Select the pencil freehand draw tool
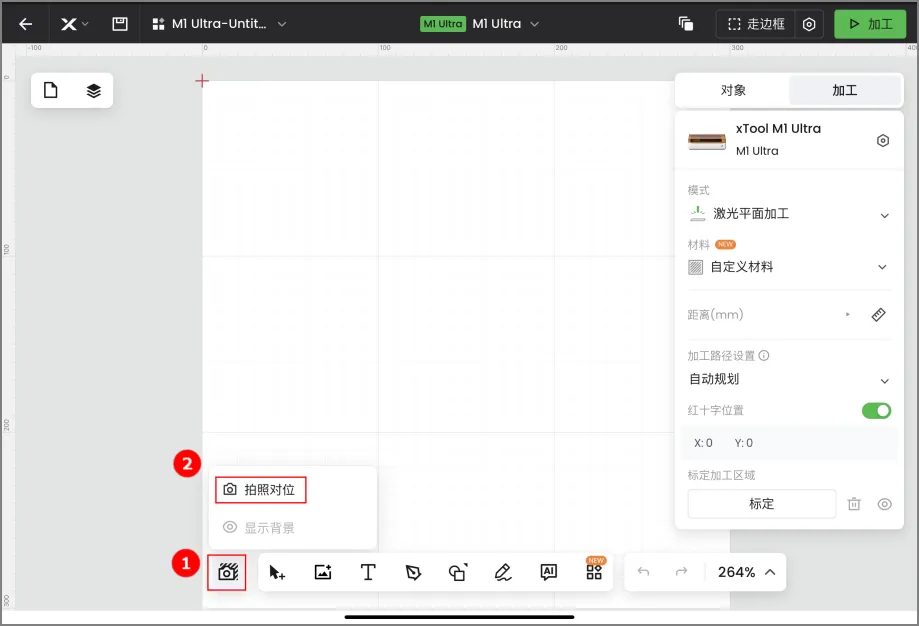This screenshot has height=626, width=919. tap(503, 572)
